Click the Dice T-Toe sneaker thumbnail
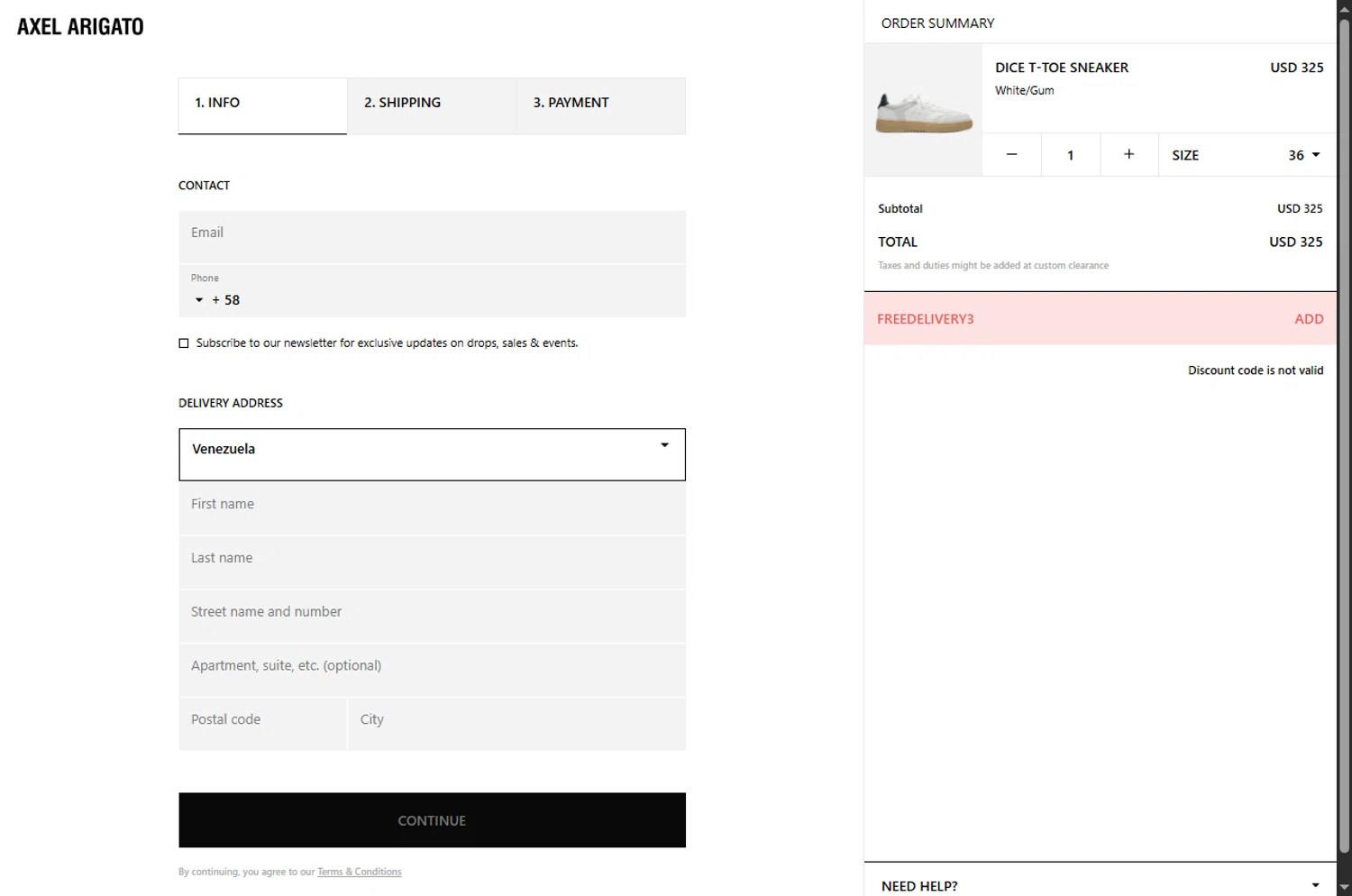 [923, 110]
